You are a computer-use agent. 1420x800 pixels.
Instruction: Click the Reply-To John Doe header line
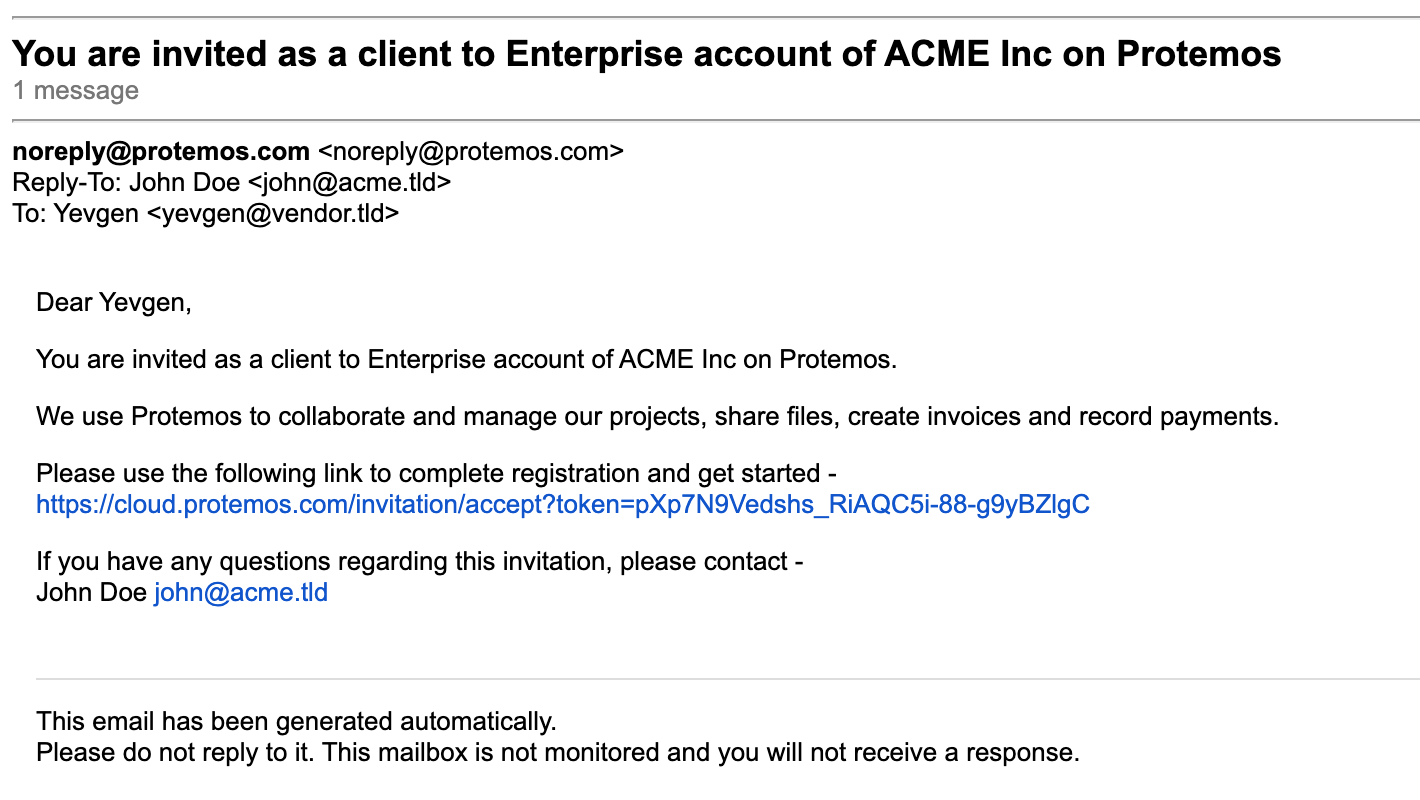(231, 183)
